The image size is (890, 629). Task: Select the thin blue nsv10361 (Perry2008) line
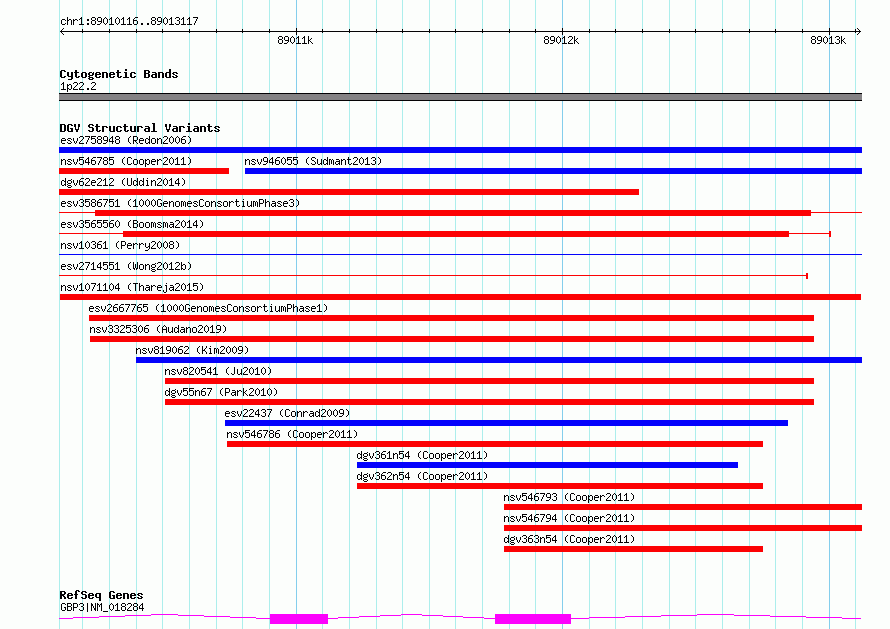pos(460,254)
